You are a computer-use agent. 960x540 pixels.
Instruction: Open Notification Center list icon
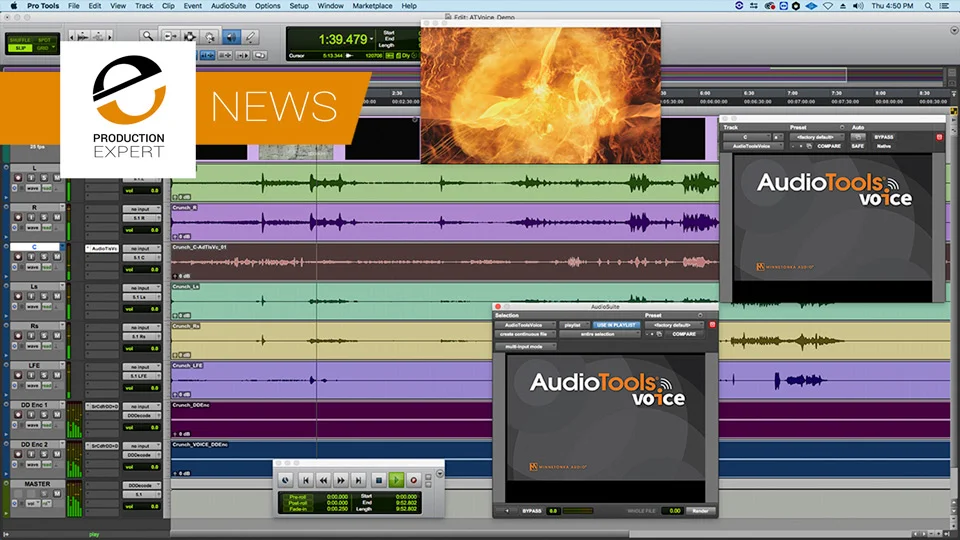point(944,6)
